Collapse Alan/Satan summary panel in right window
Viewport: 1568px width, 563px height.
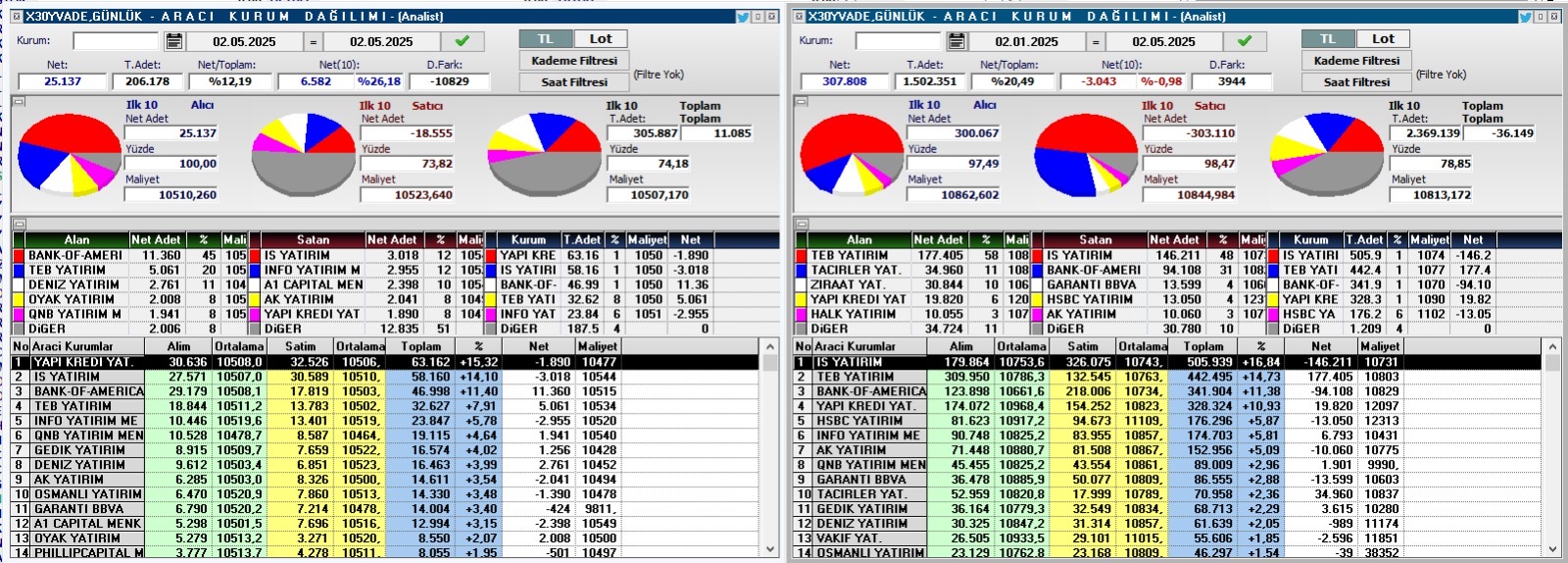[x=801, y=224]
